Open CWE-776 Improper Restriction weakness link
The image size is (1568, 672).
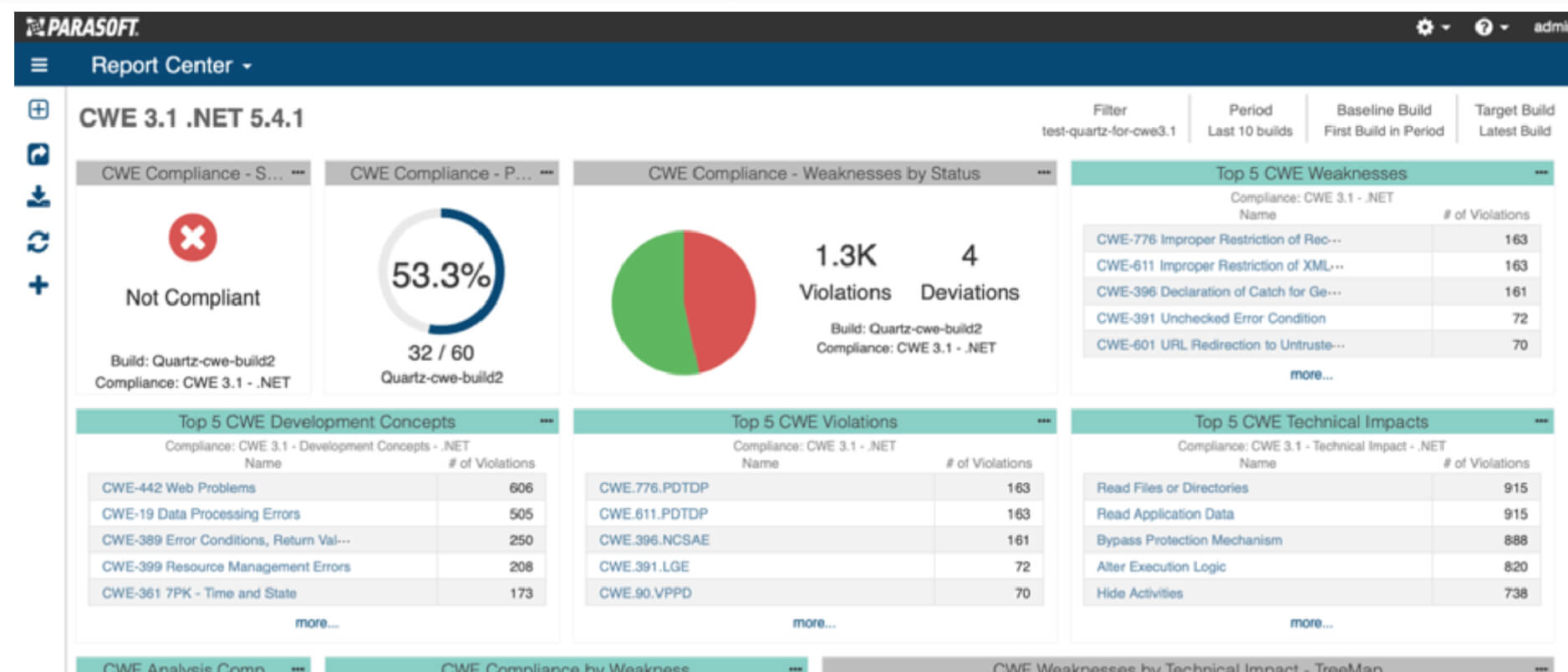[x=1218, y=240]
